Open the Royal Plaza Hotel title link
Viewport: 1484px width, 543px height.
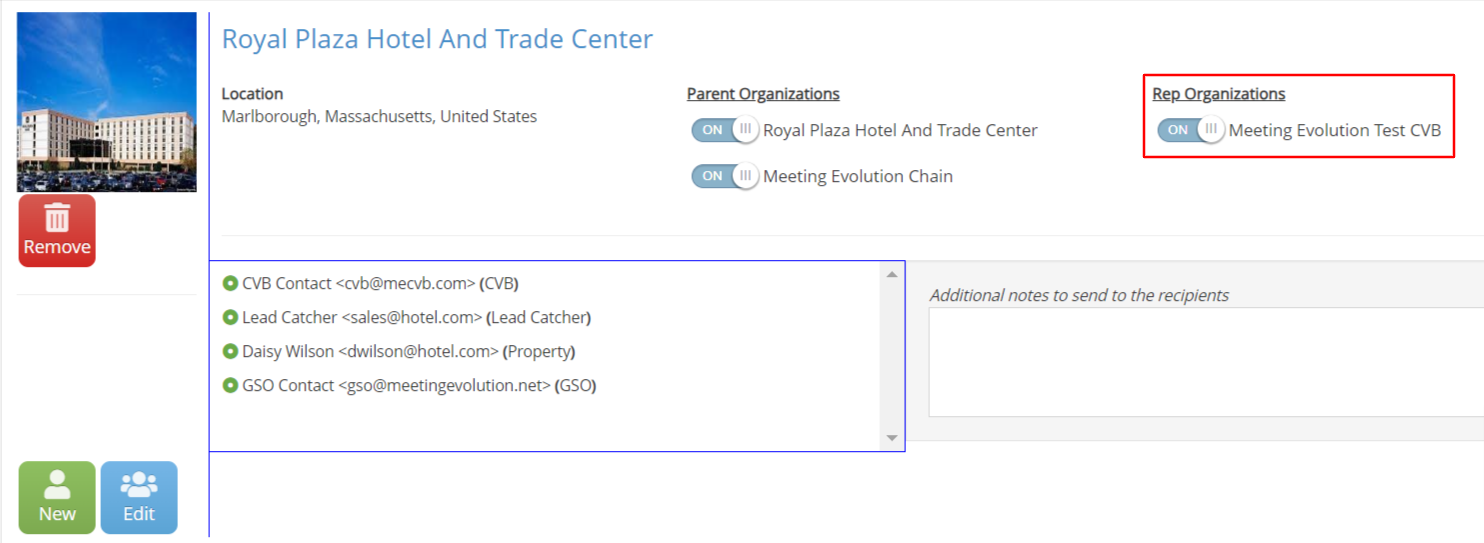coord(437,39)
